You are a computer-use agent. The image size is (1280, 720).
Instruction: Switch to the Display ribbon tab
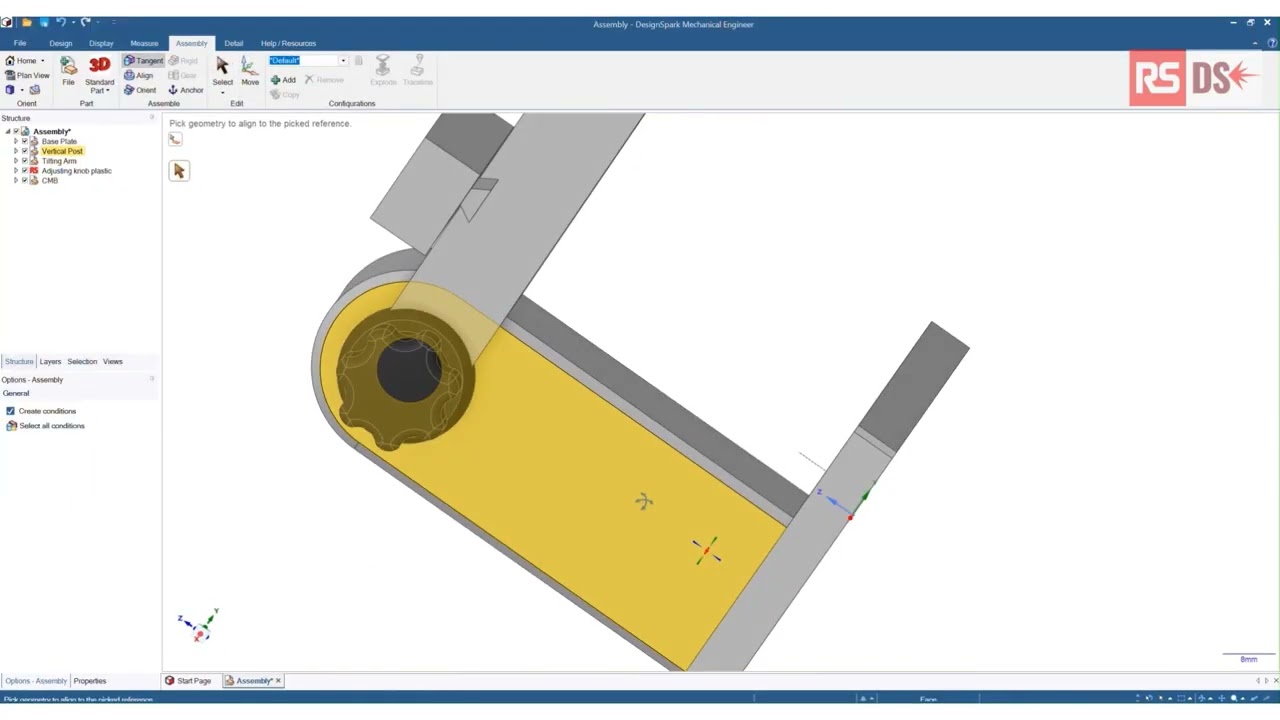click(101, 43)
